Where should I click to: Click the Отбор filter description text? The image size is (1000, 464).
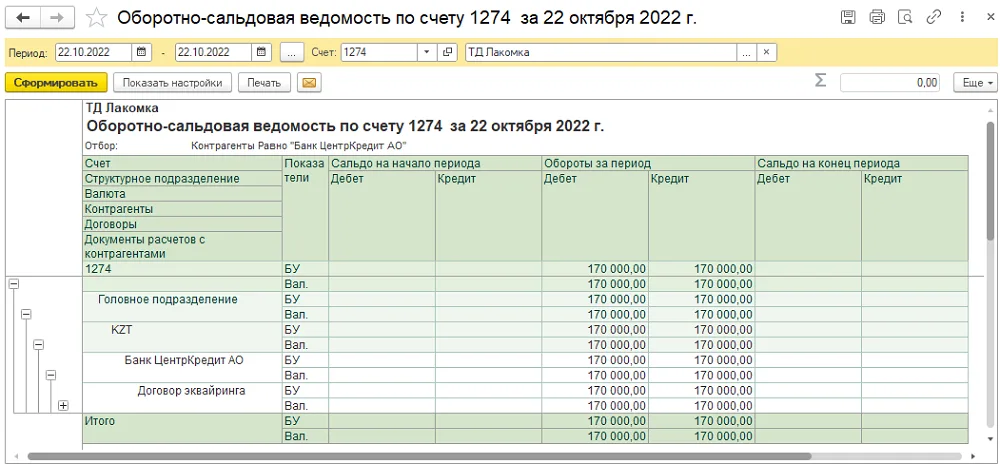point(298,145)
